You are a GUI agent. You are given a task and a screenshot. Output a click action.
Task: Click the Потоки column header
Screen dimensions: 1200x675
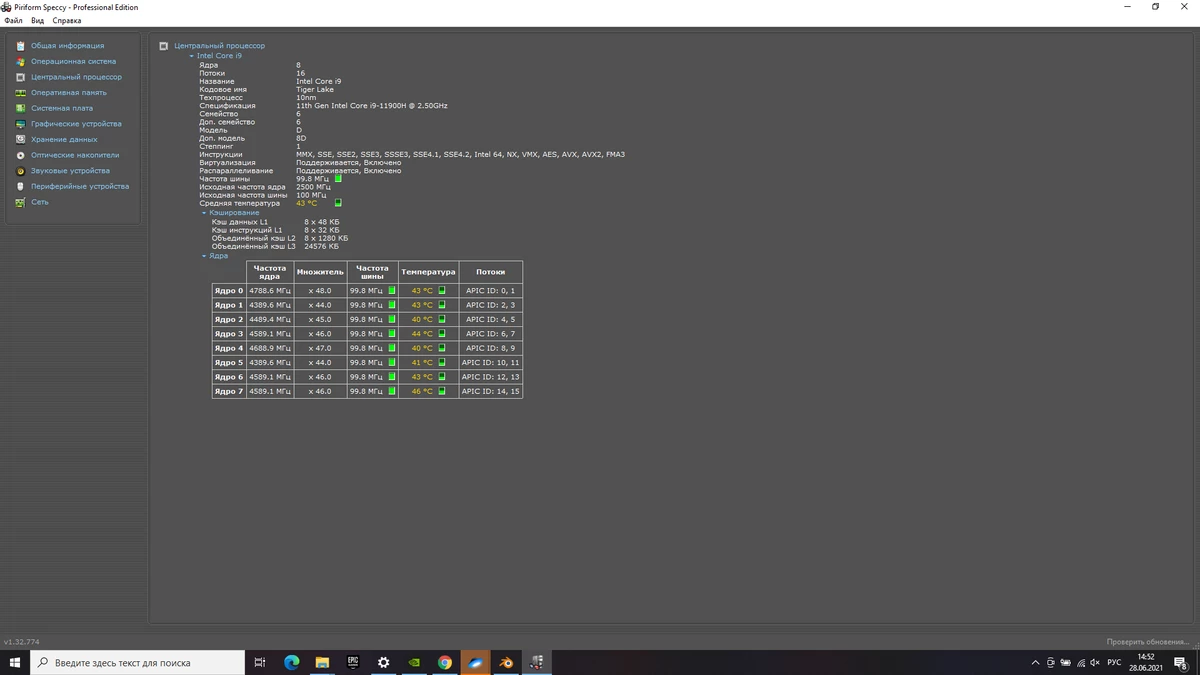490,272
